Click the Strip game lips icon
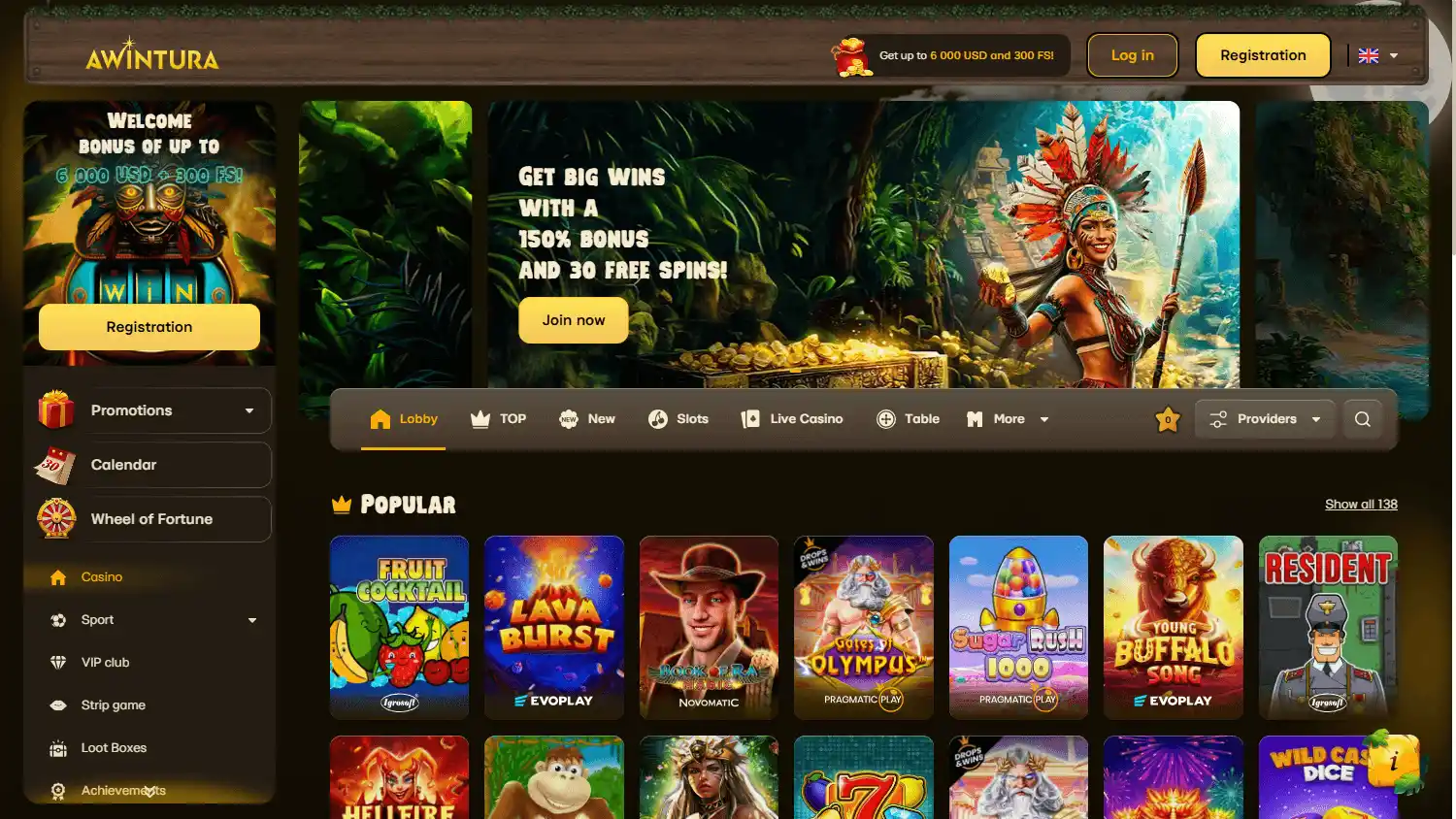Screen dimensions: 1456x819 point(58,705)
